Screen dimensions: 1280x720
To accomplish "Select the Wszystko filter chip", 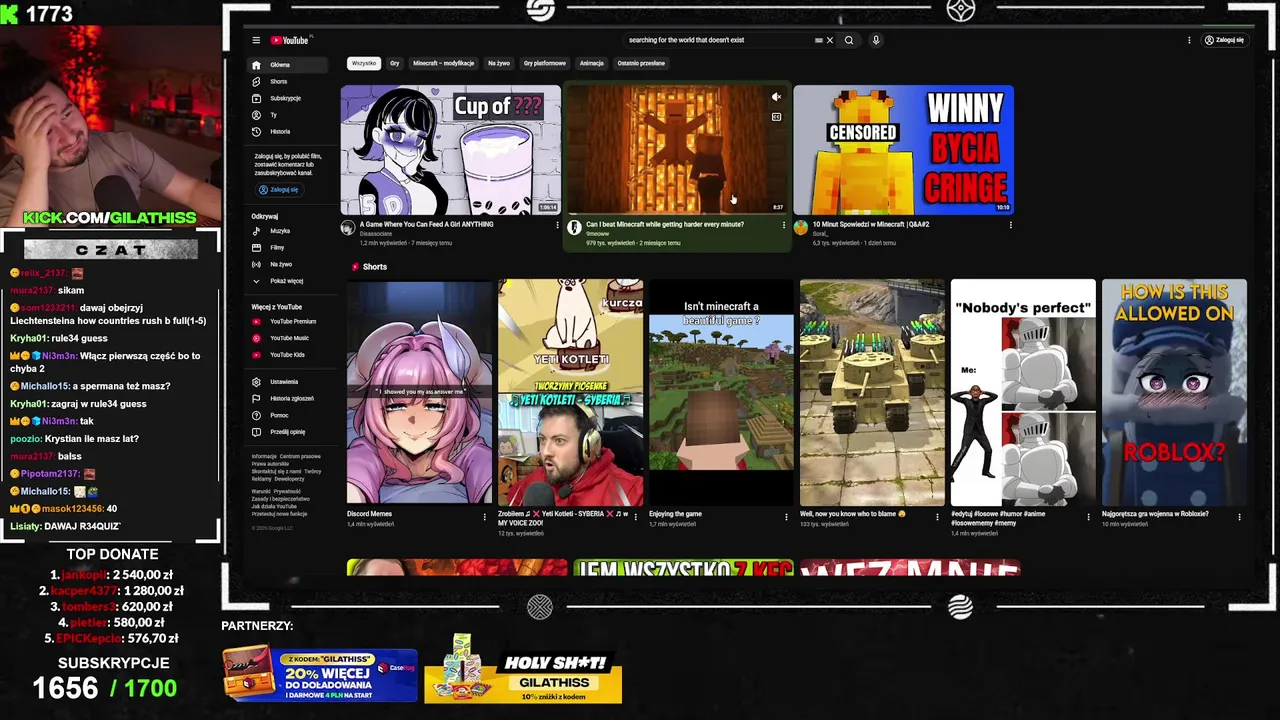I will coord(364,63).
